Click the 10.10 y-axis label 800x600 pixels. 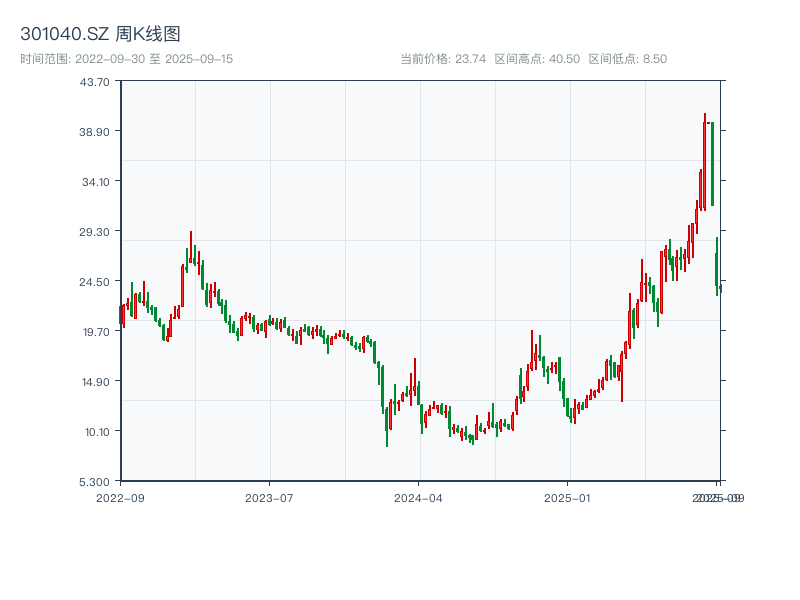pos(96,432)
